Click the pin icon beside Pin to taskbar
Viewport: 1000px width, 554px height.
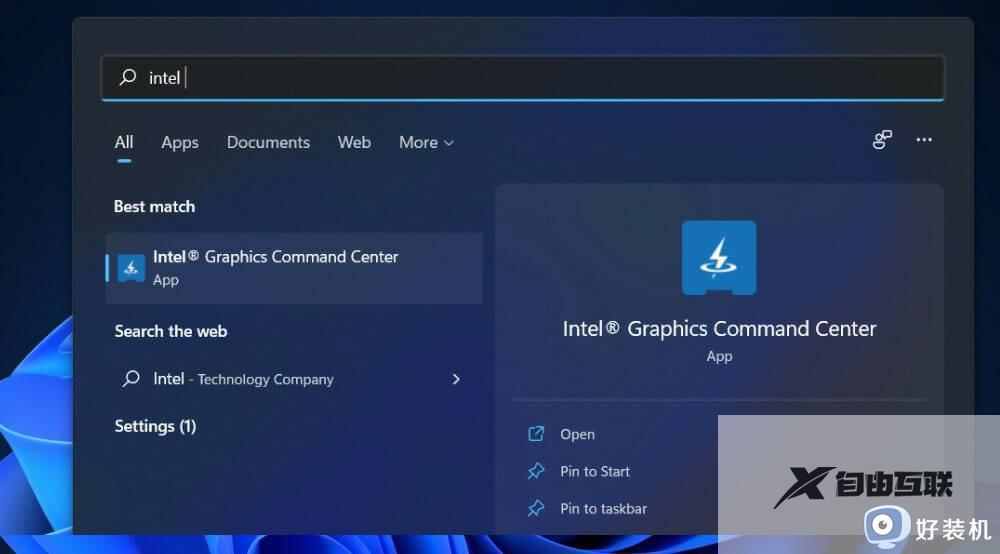pos(536,508)
